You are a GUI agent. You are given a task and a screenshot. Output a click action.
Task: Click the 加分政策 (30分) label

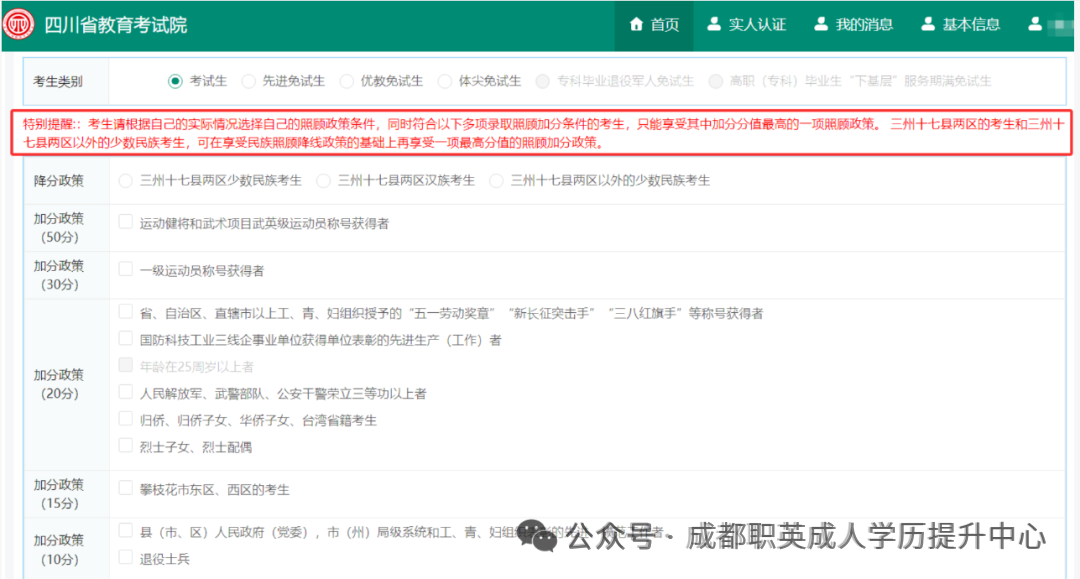click(59, 275)
